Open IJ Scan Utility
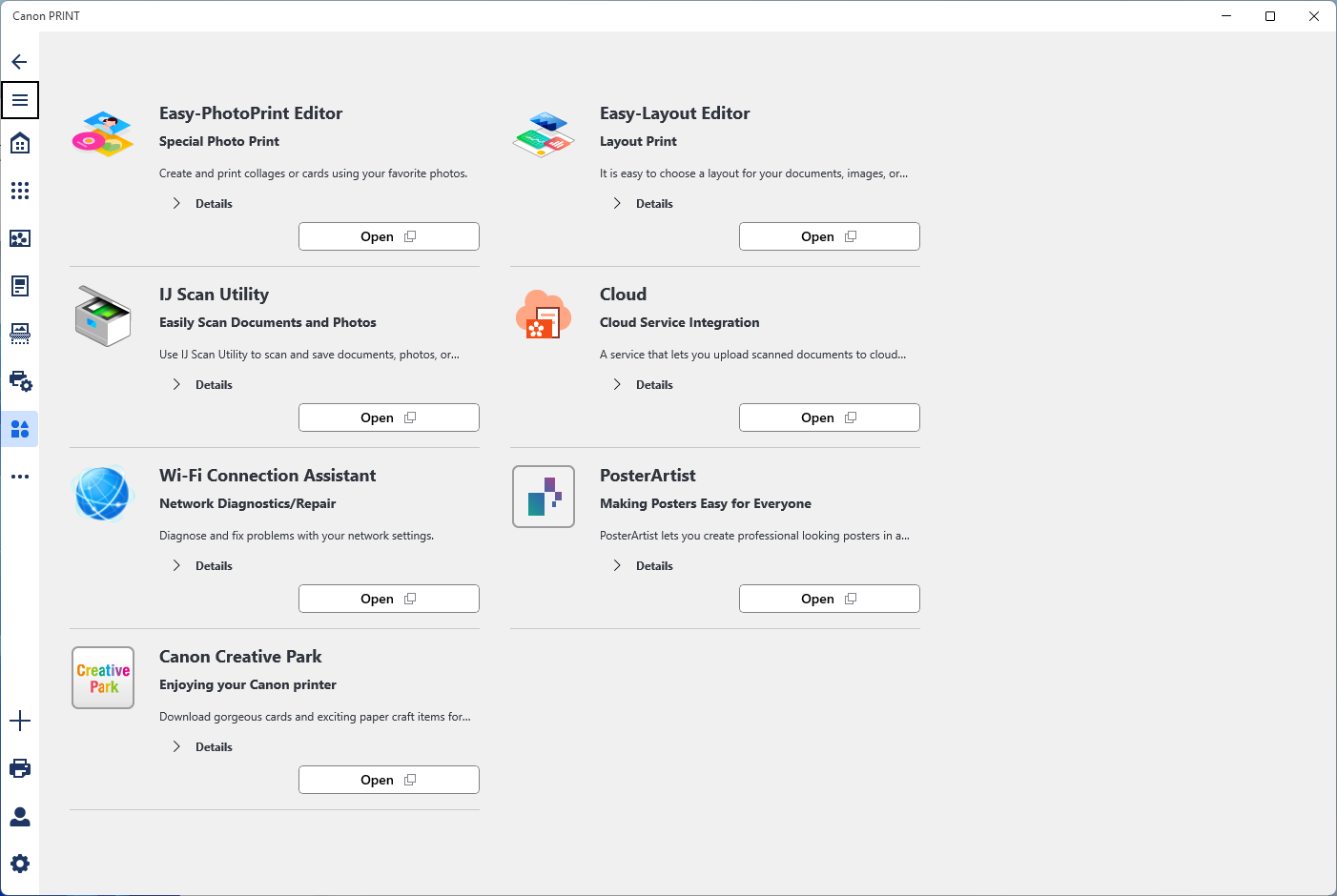 (x=388, y=417)
